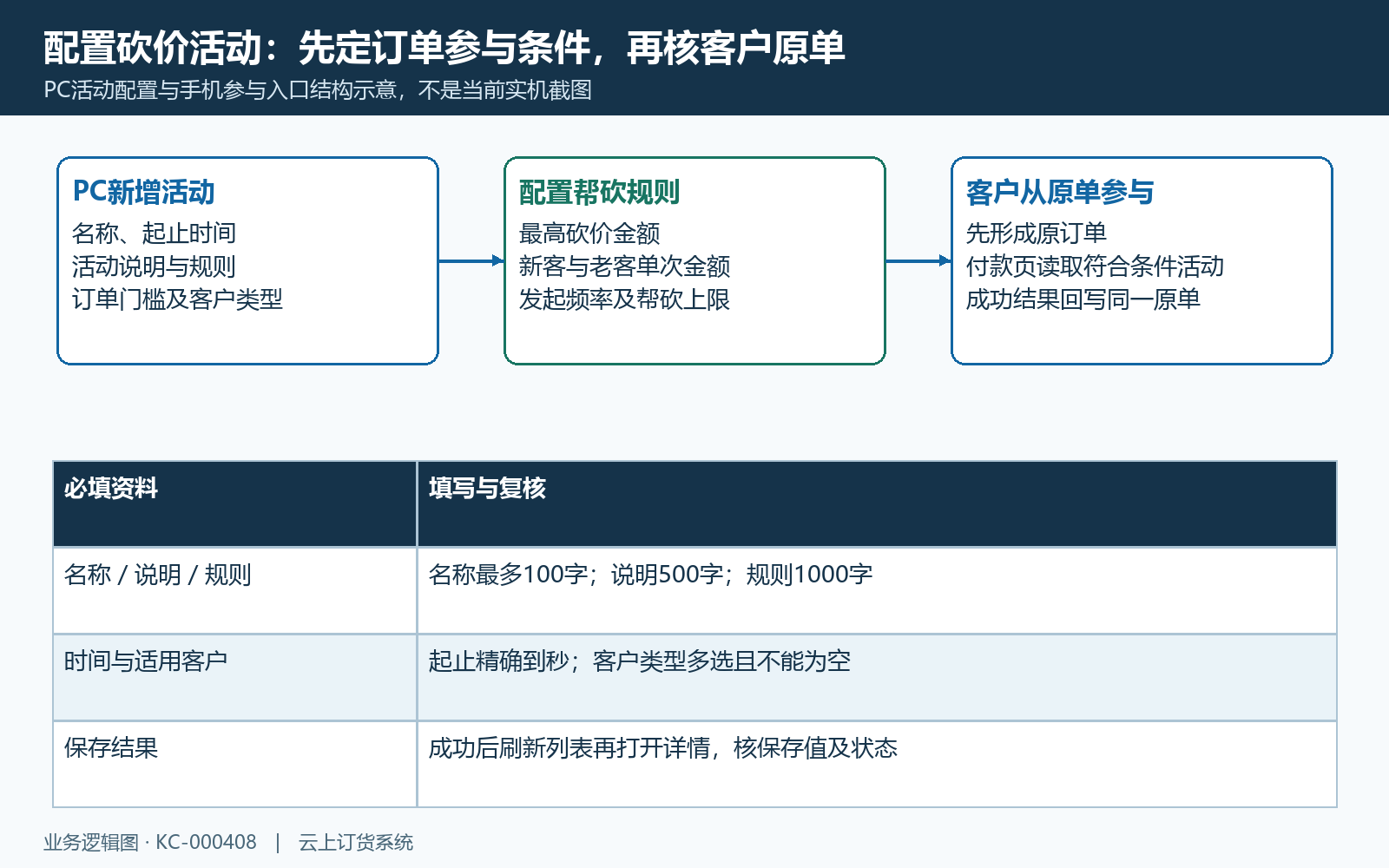Select the 客户从原单参与 card heading

1060,192
